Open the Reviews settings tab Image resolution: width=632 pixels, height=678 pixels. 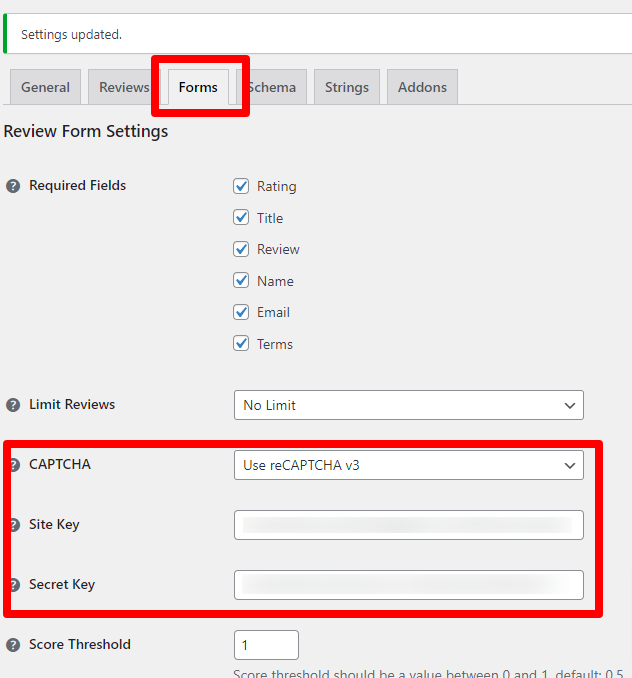123,87
